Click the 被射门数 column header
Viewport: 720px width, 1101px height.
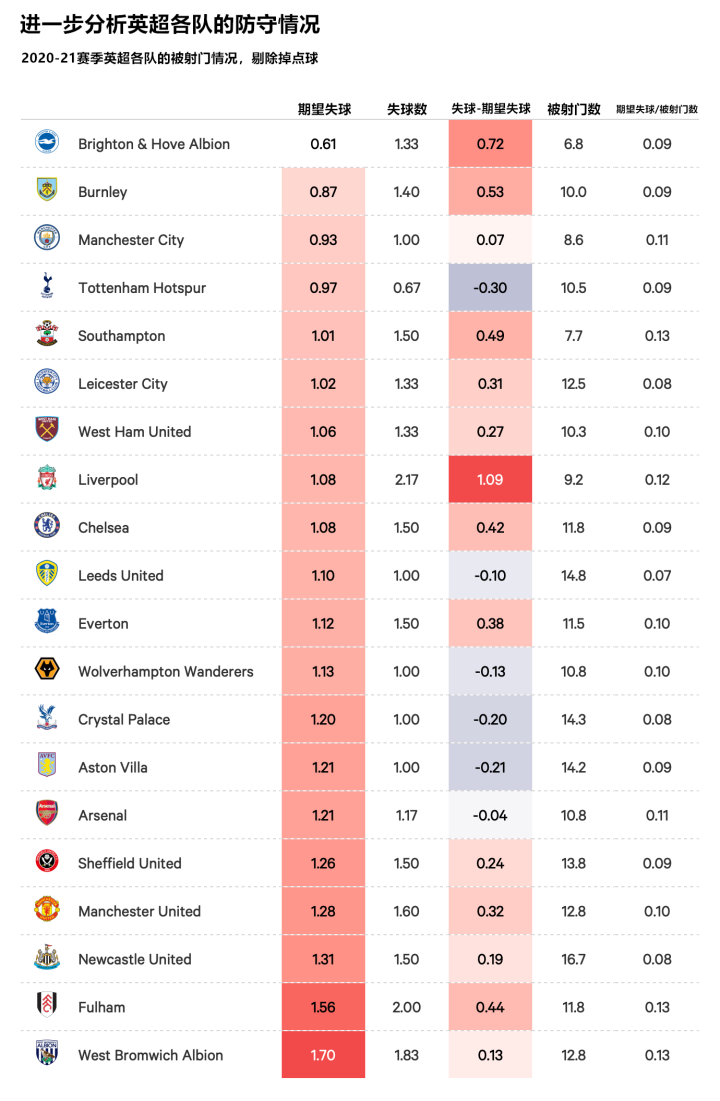pos(574,109)
